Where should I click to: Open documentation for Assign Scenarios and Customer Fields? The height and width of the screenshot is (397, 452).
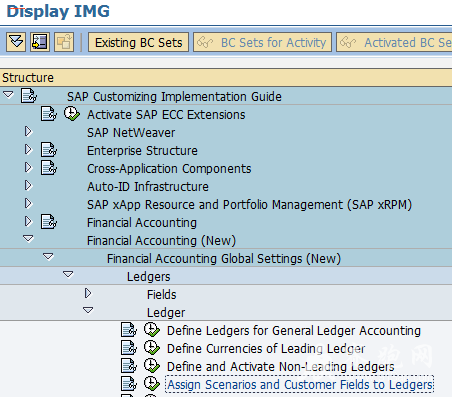point(129,384)
